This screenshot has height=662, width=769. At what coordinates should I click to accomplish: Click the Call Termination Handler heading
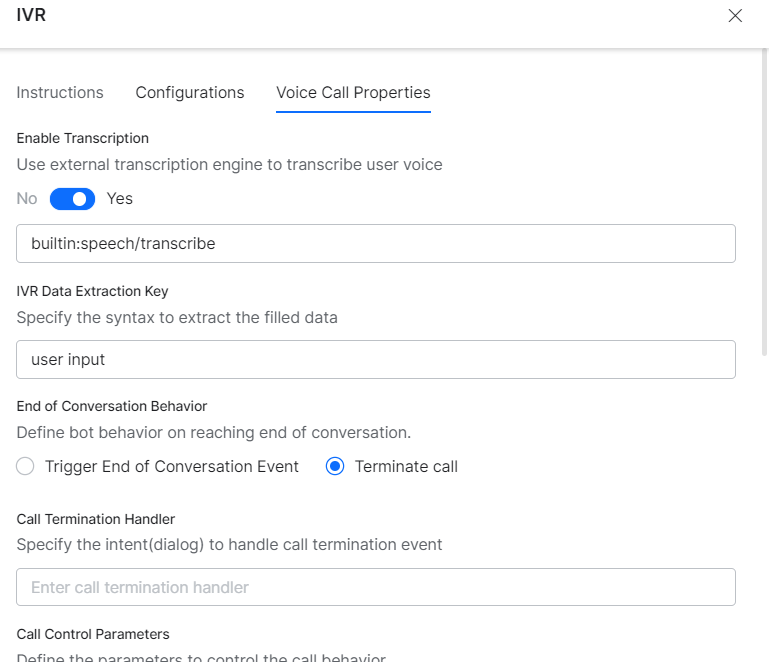pyautogui.click(x=96, y=519)
